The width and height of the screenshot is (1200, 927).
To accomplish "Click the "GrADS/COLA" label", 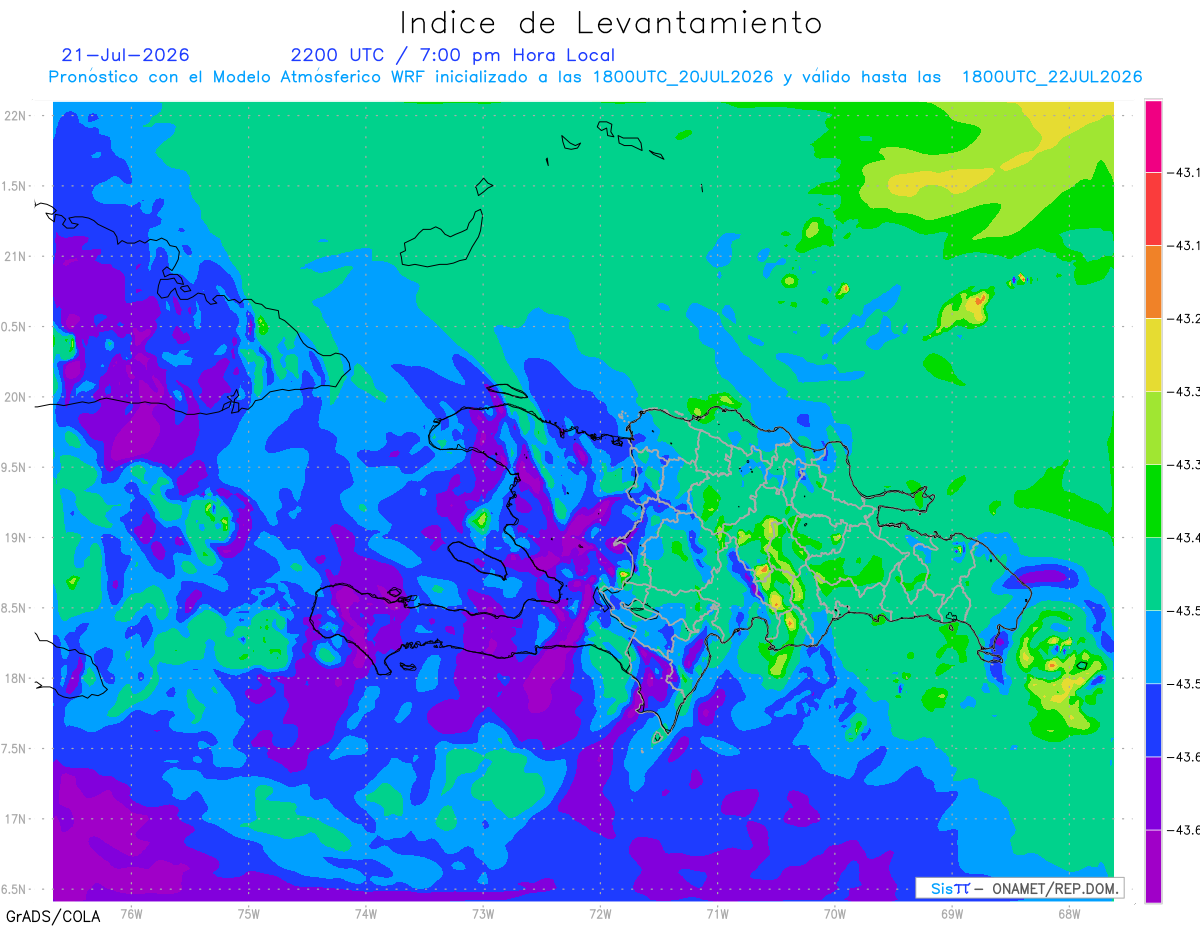I will [52, 916].
